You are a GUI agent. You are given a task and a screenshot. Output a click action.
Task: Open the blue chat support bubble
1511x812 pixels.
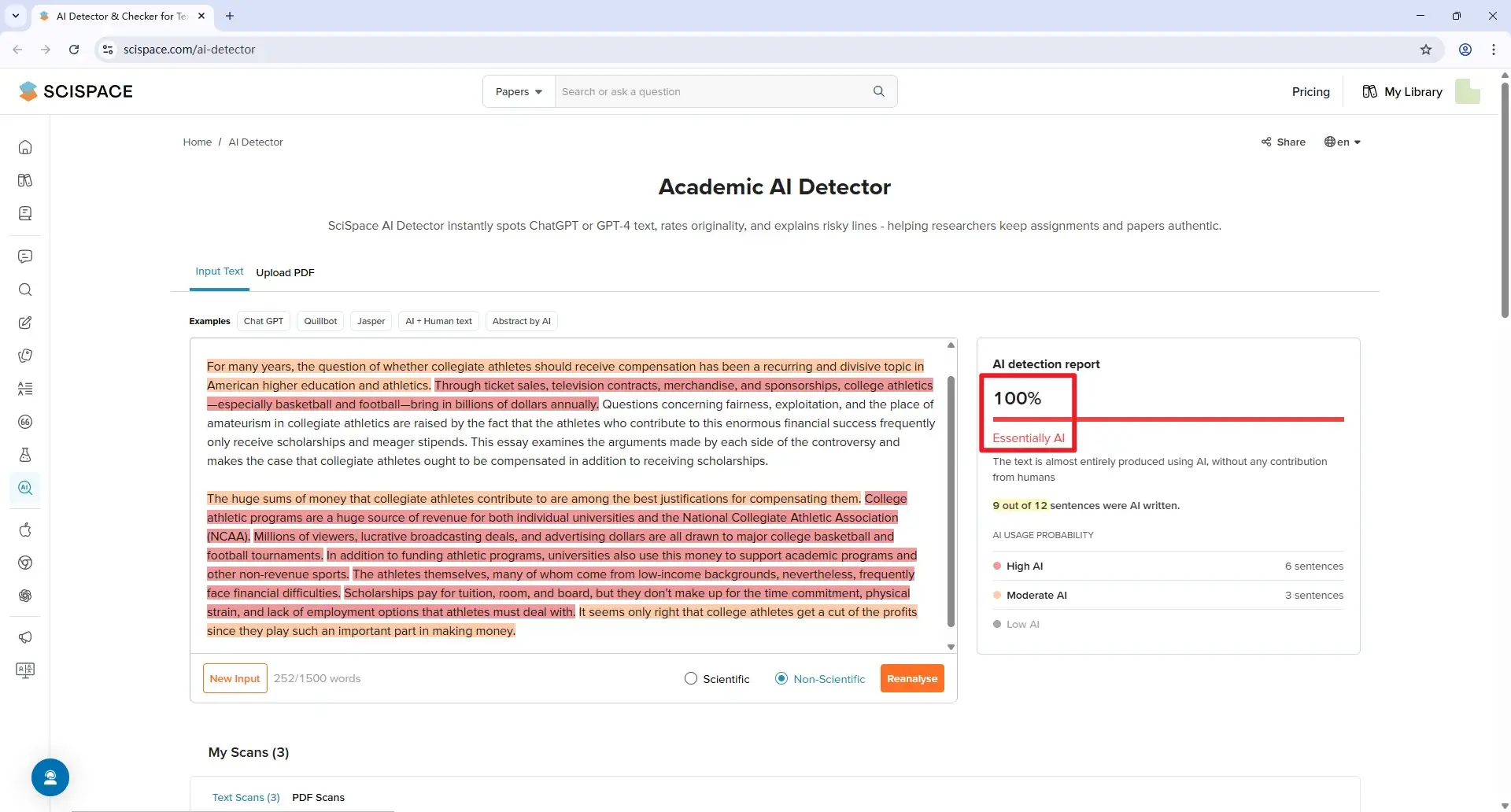tap(50, 777)
